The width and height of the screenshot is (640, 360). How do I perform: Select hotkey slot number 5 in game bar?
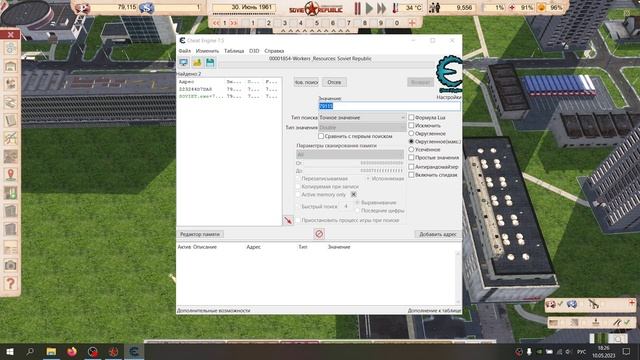coord(316,23)
